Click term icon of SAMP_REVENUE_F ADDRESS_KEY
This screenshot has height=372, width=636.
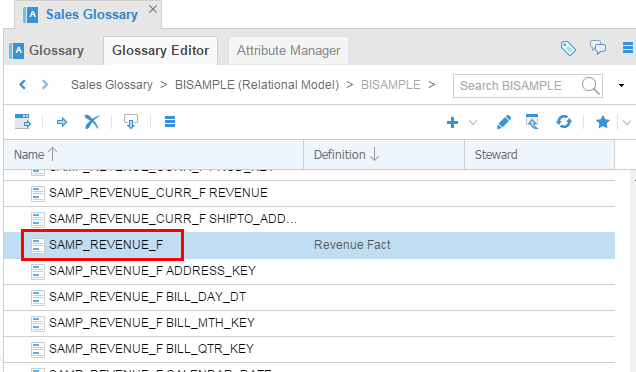coord(38,271)
